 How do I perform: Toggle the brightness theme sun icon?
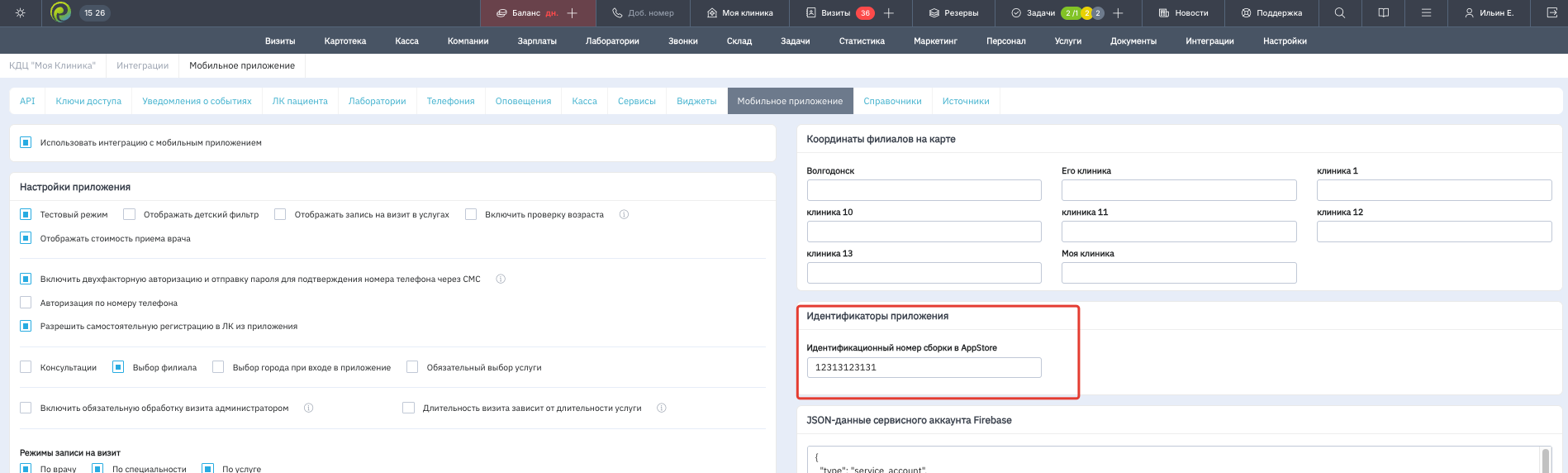21,12
